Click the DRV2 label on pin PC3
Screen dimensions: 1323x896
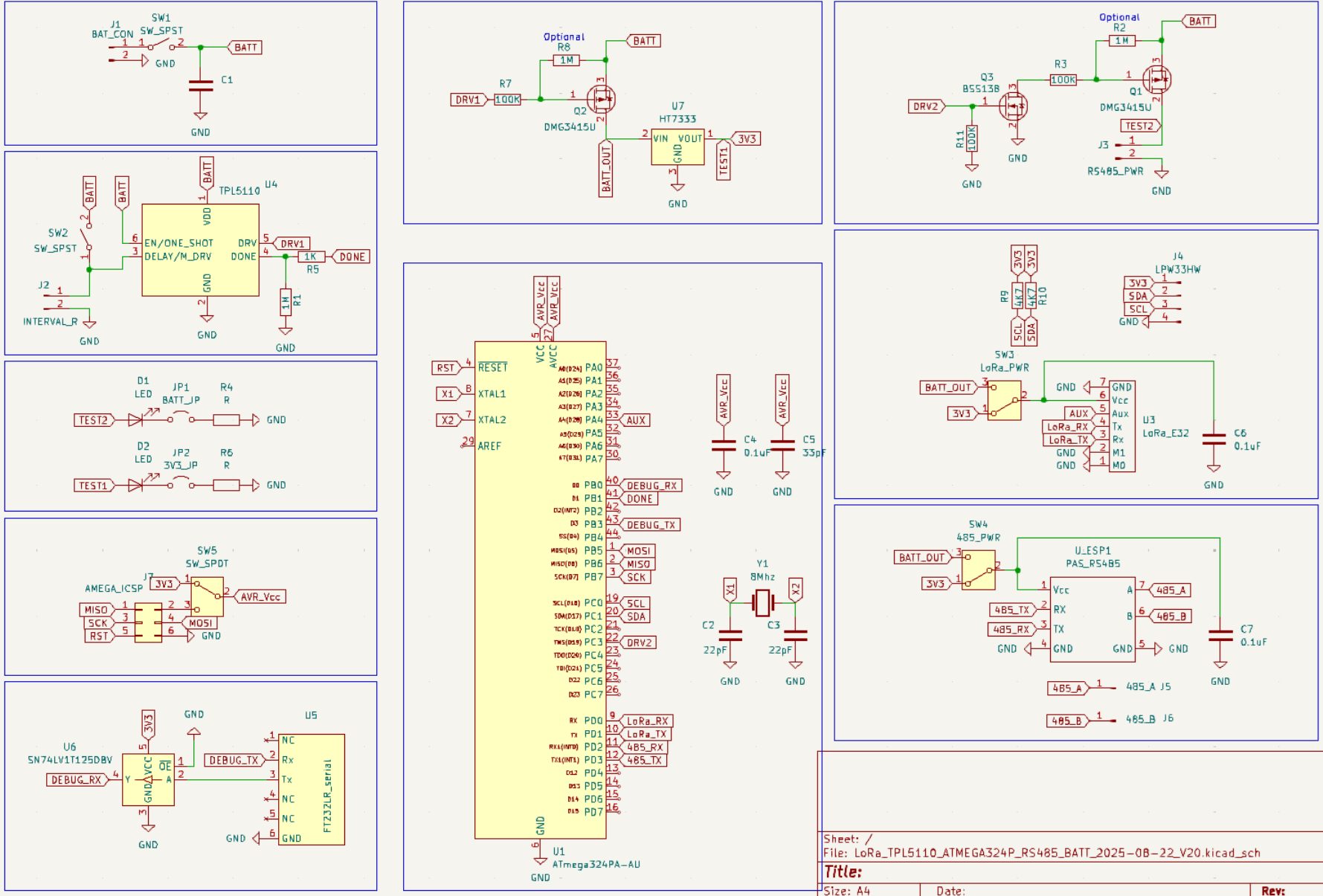pos(639,642)
